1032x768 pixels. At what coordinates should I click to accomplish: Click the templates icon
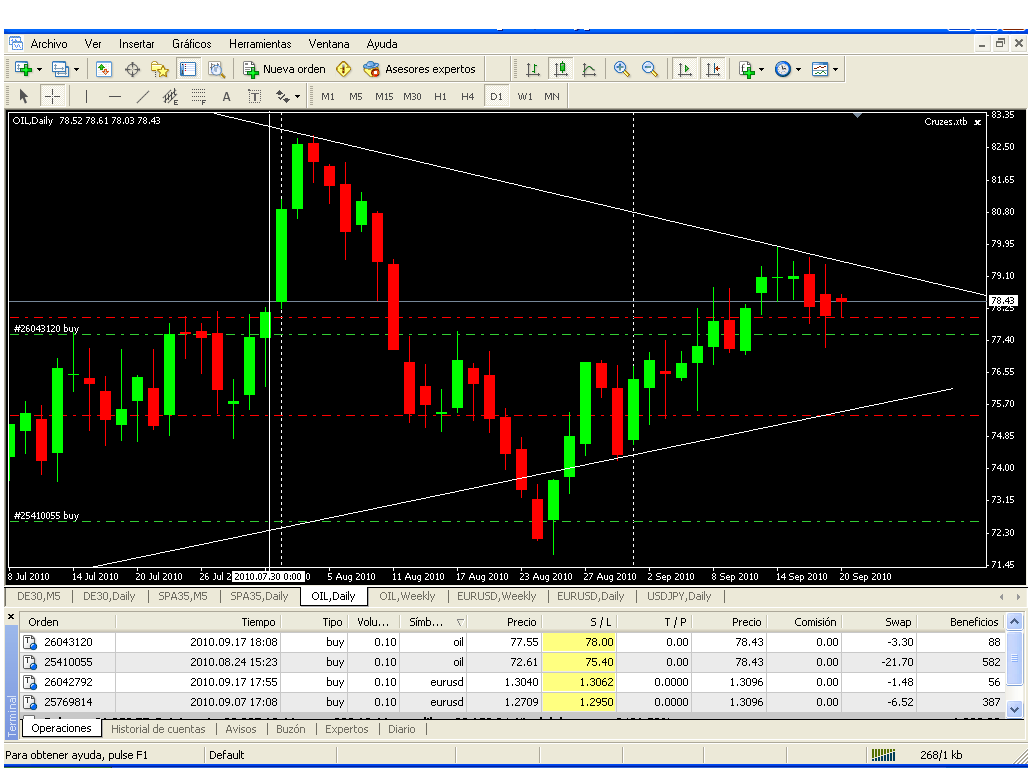[x=820, y=69]
